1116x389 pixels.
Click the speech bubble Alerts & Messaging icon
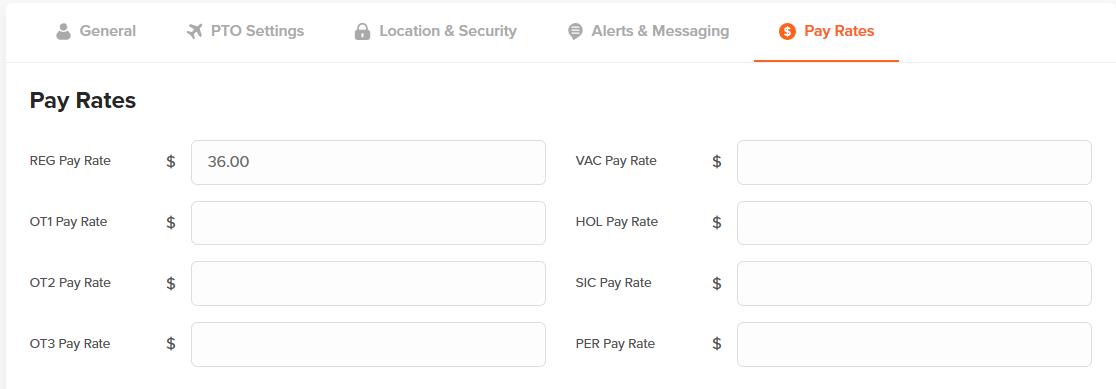click(x=575, y=32)
